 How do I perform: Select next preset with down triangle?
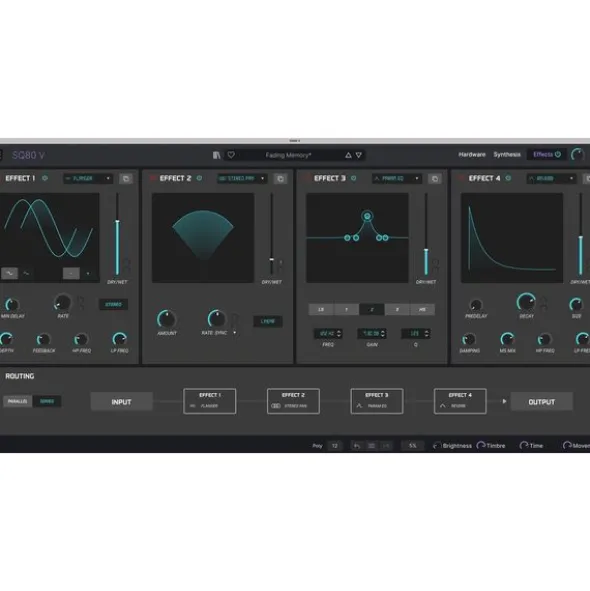tap(359, 155)
